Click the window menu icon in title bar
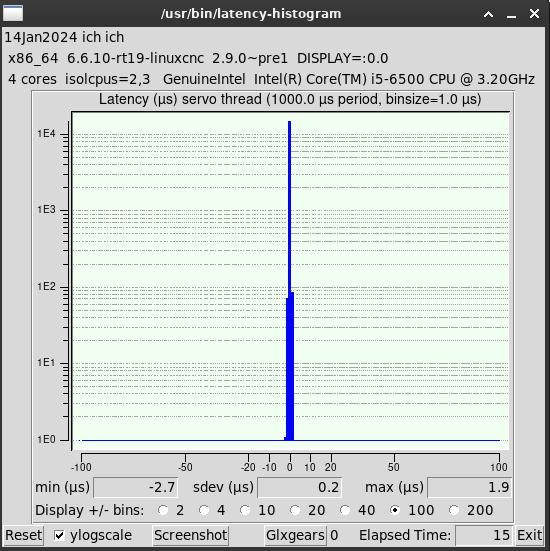 pyautogui.click(x=13, y=13)
